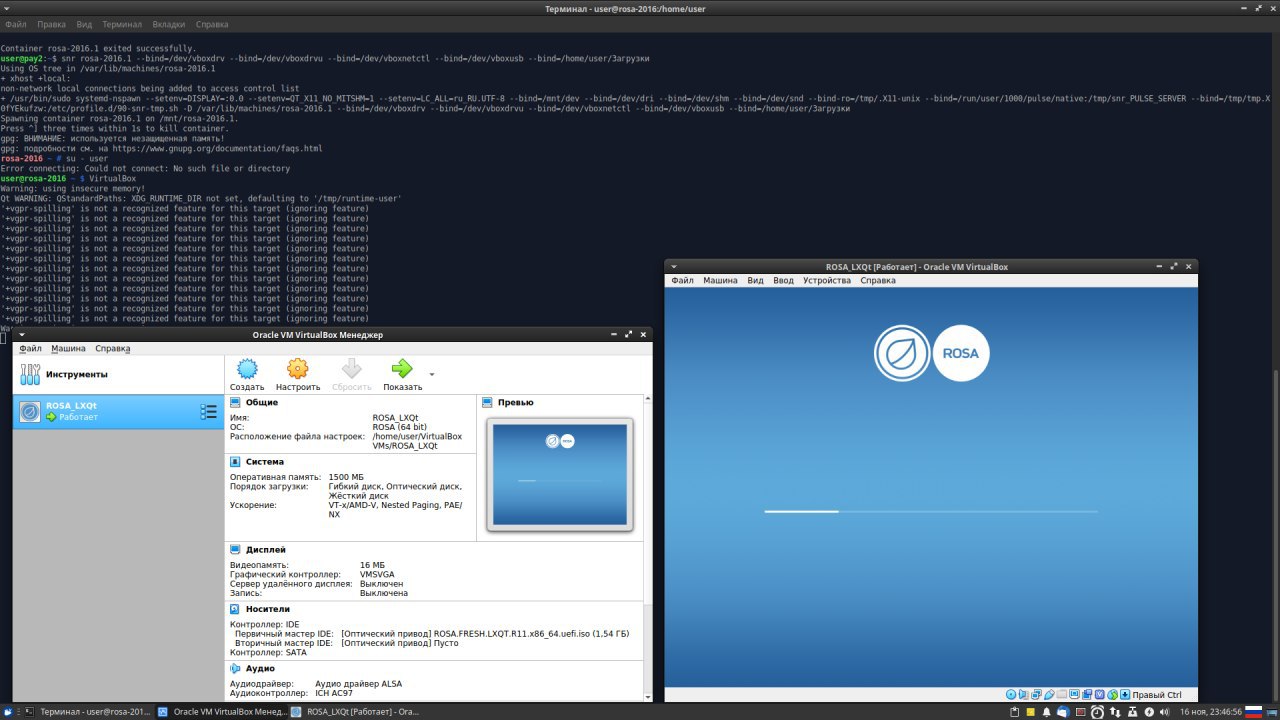
Task: Open Справка menu in ROSA_LXQt VM window
Action: coord(878,281)
